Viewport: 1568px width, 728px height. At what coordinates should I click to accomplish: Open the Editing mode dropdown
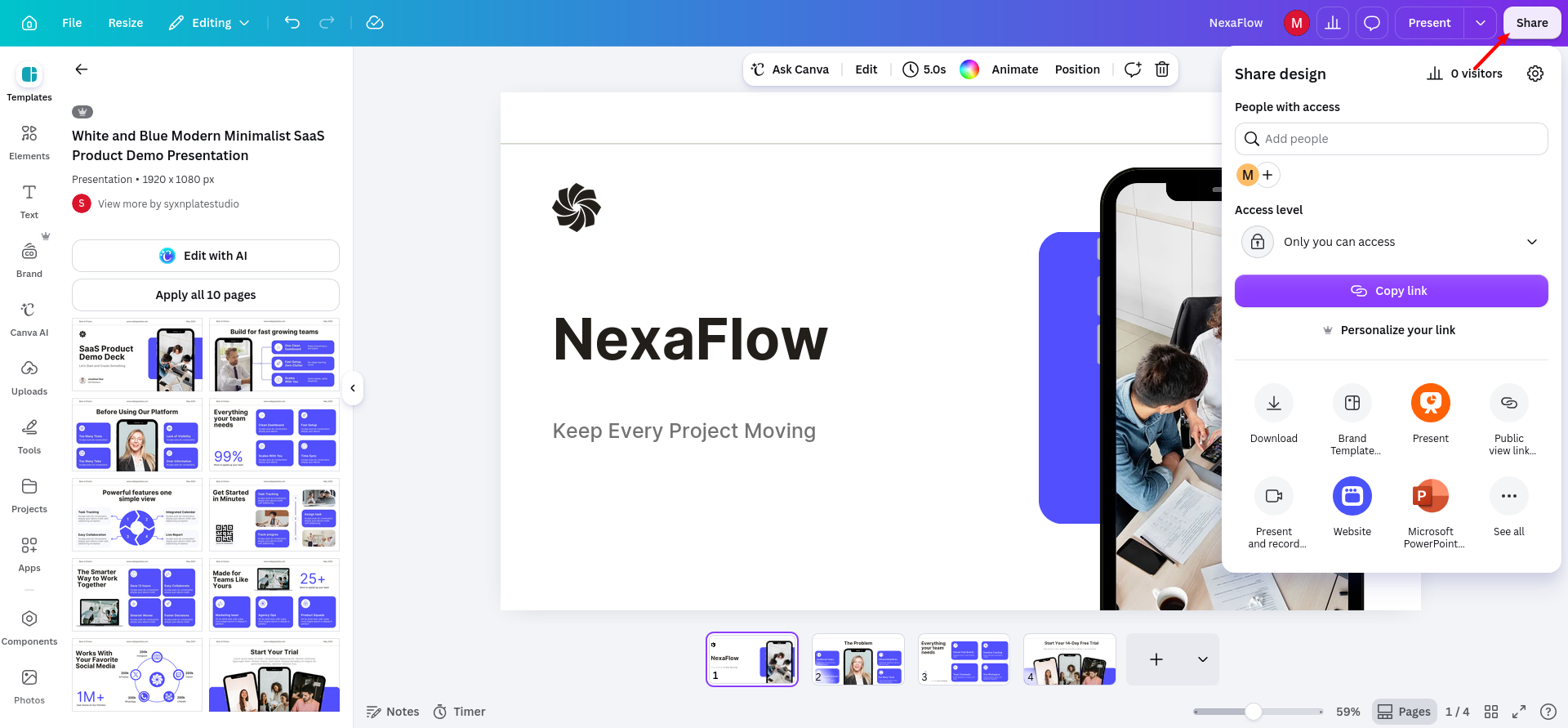209,23
